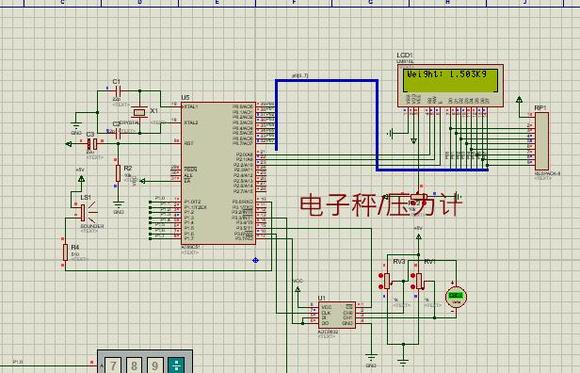Click the keypad 9 key
The width and height of the screenshot is (580, 373).
[x=155, y=365]
